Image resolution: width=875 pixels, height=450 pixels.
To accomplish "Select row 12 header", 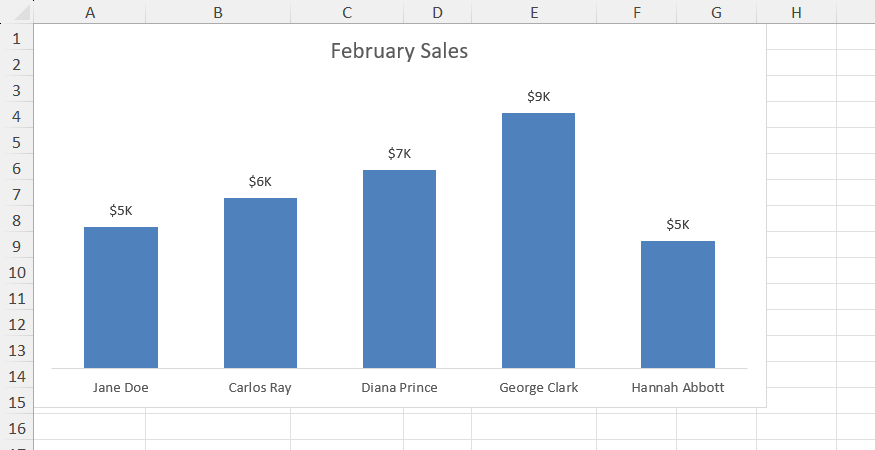I will 17,324.
